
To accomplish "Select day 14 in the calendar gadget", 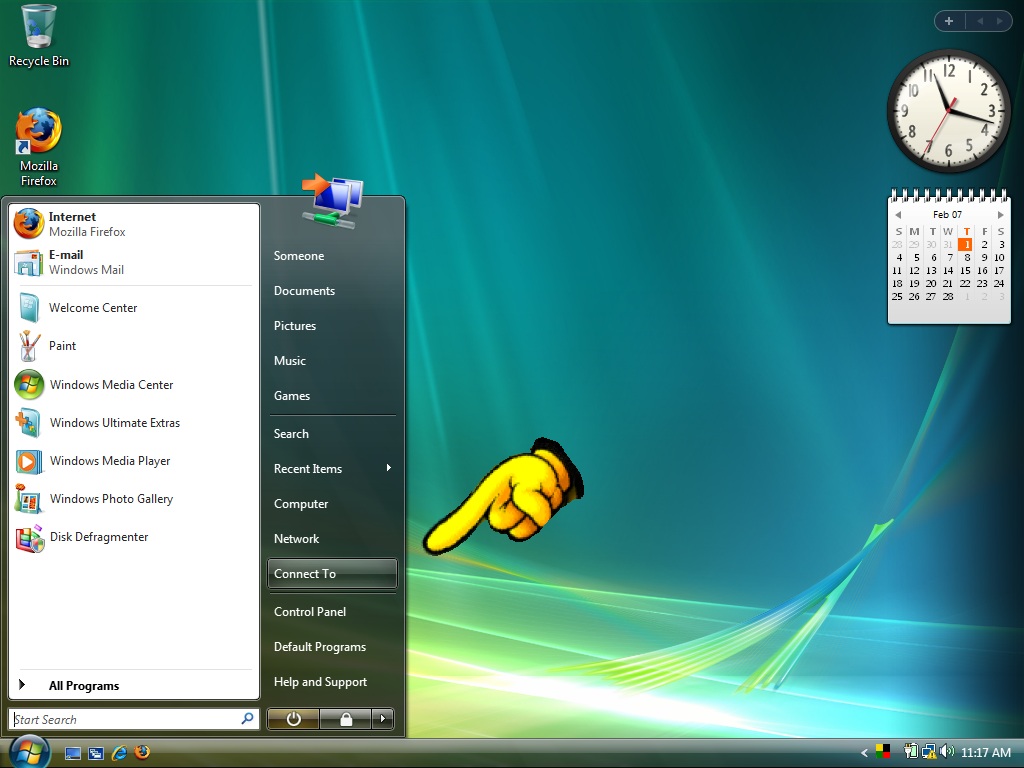I will click(948, 270).
